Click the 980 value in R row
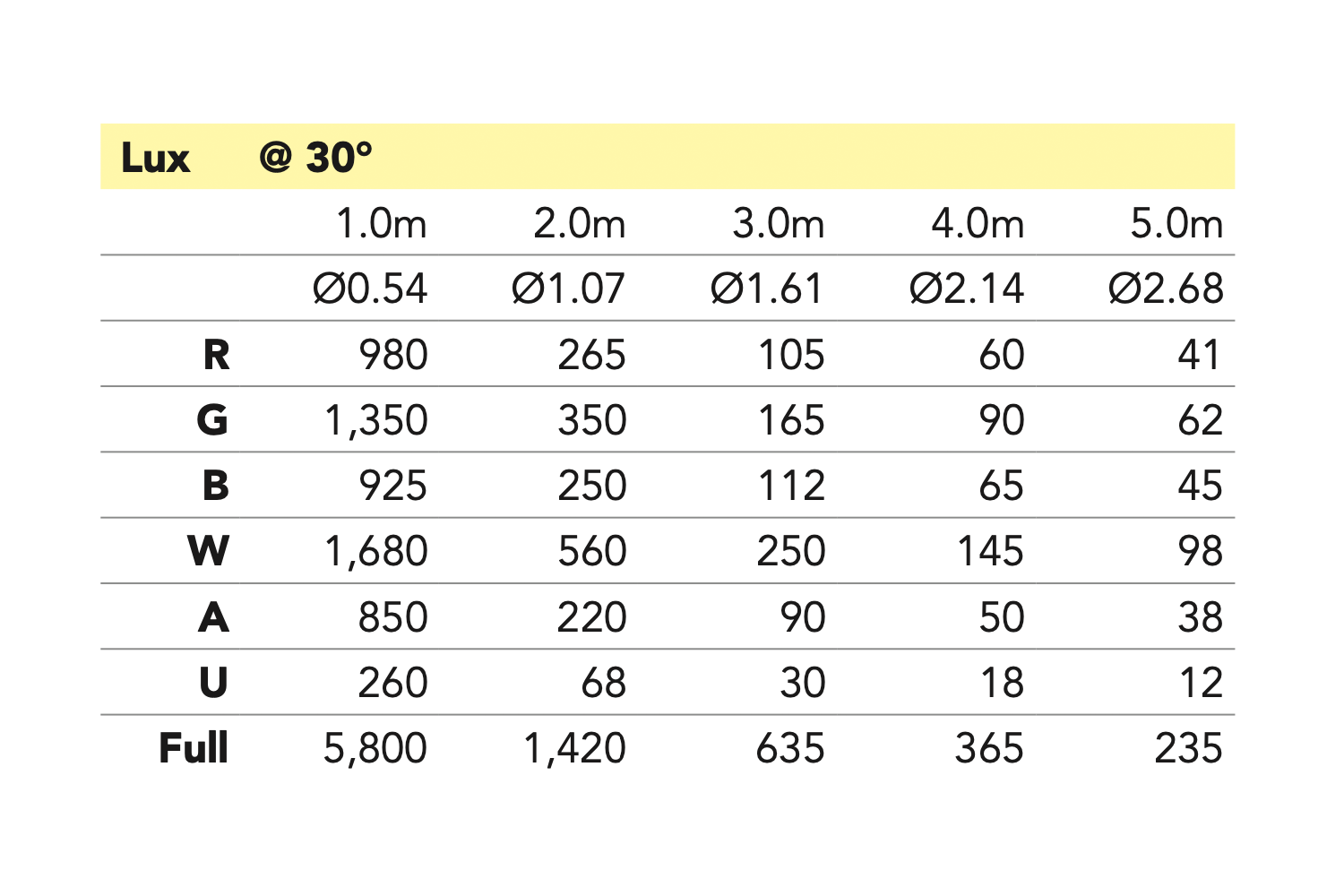The height and width of the screenshot is (896, 1344). point(393,355)
